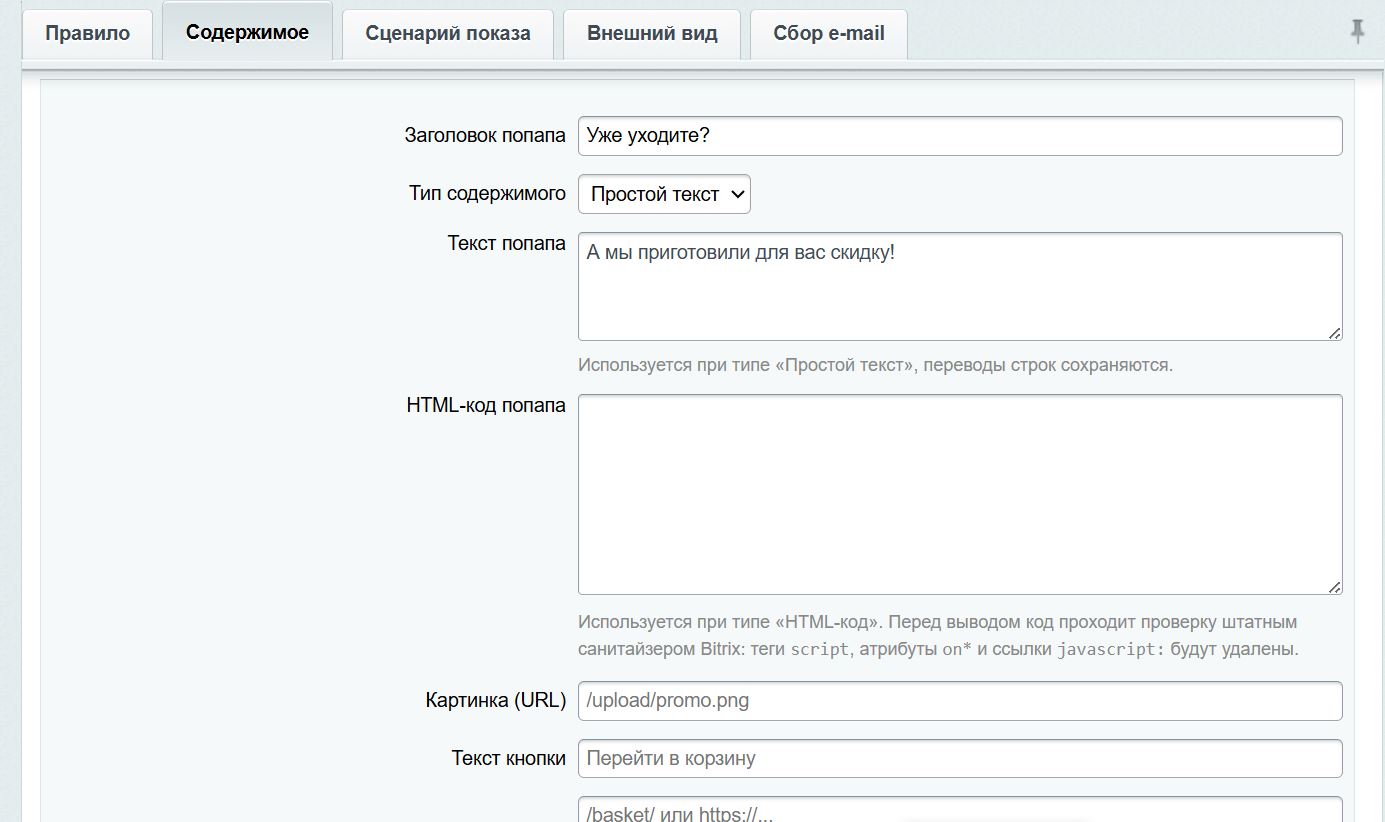This screenshot has height=822, width=1385.
Task: Open the Содержимое tab
Action: [x=247, y=32]
